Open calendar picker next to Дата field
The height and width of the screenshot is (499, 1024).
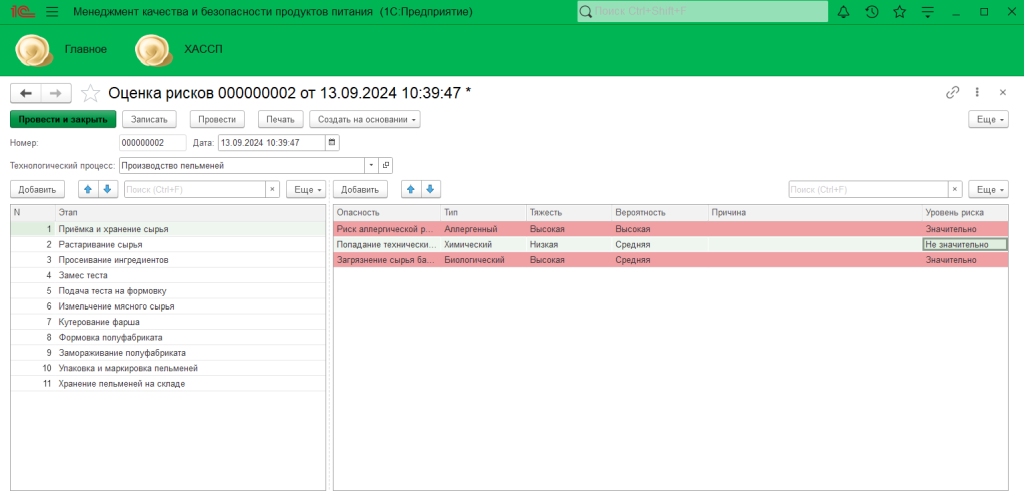(319, 143)
